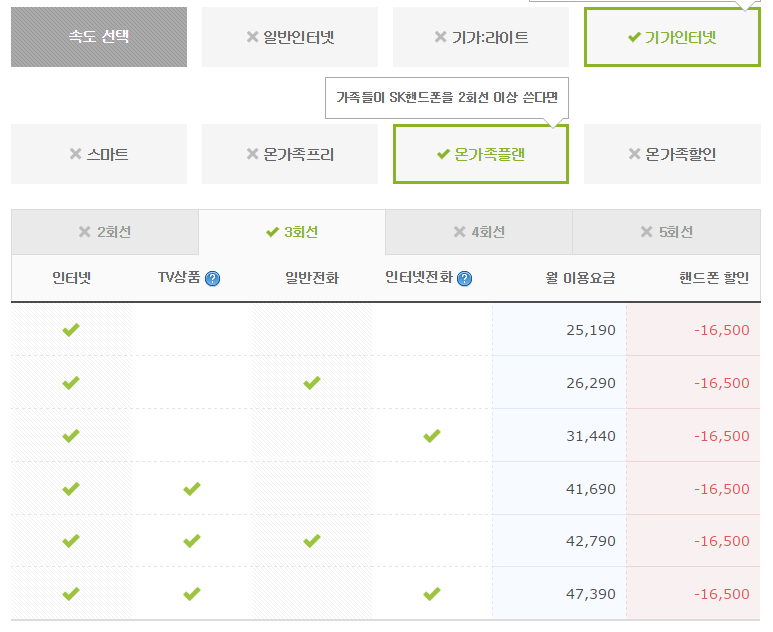The height and width of the screenshot is (632, 773).
Task: Click the TV상품 checkmark in the 41,690 row
Action: coord(192,489)
